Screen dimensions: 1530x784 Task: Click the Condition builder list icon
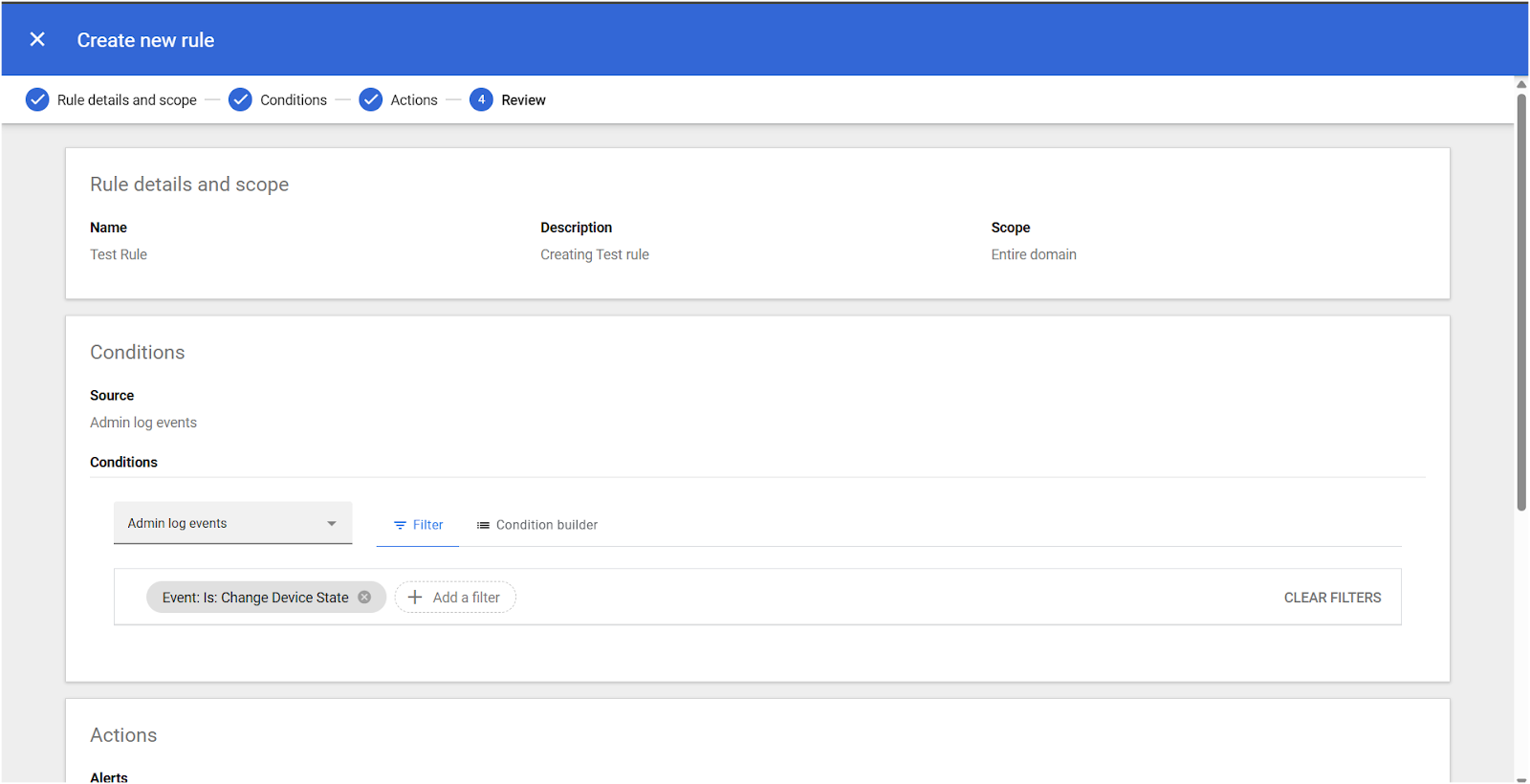[483, 525]
